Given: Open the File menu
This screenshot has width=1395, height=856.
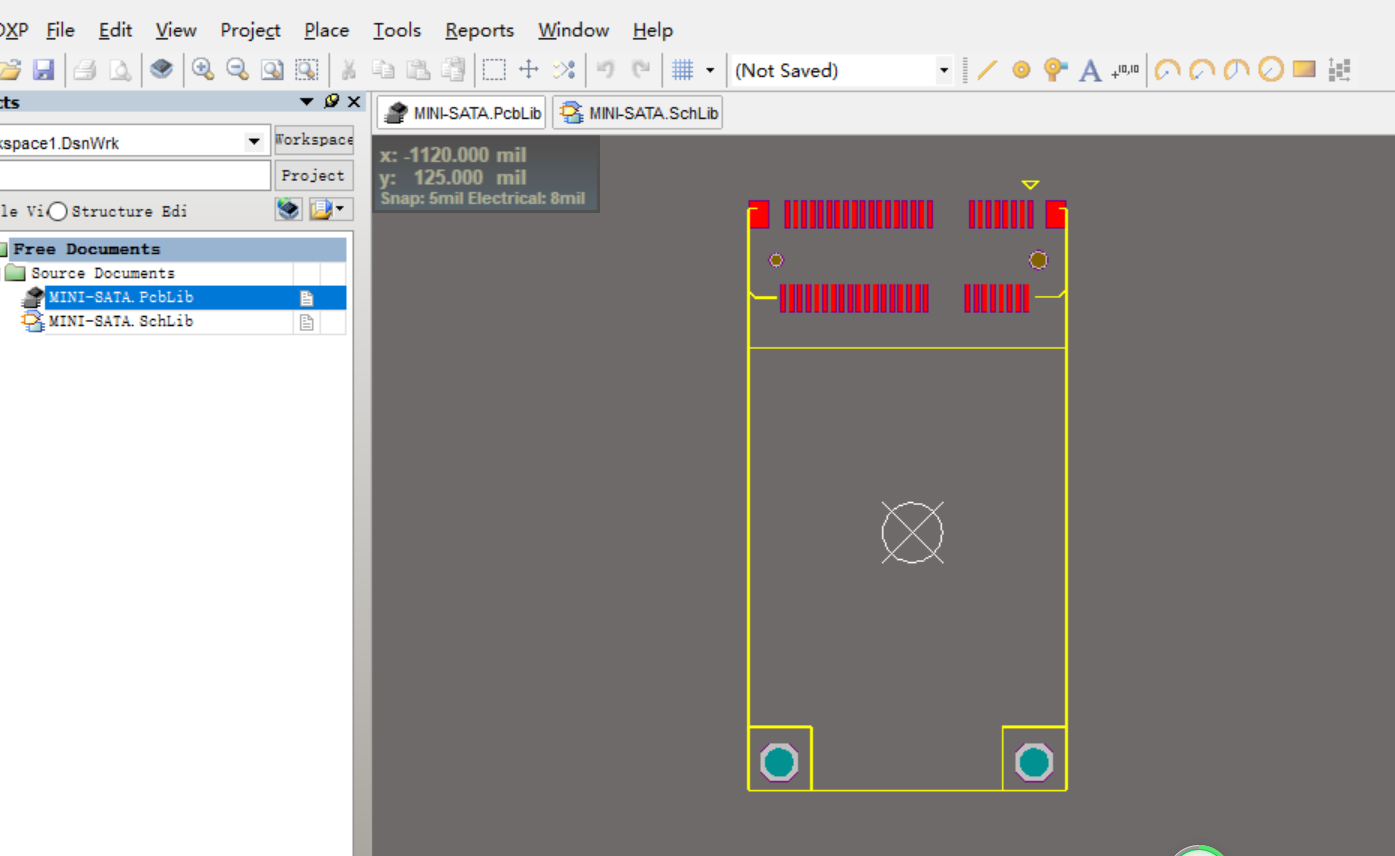Looking at the screenshot, I should click(x=60, y=30).
